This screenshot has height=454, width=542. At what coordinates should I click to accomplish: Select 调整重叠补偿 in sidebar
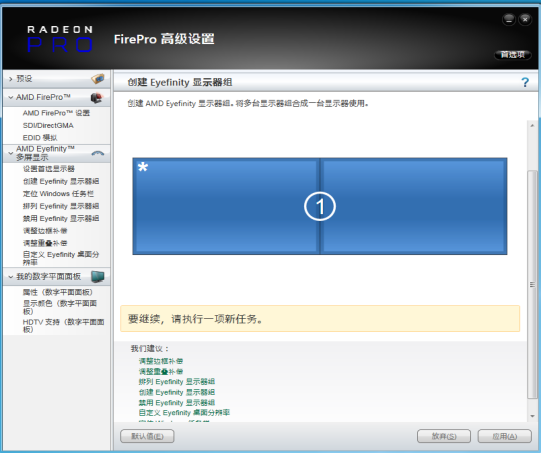(x=45, y=243)
